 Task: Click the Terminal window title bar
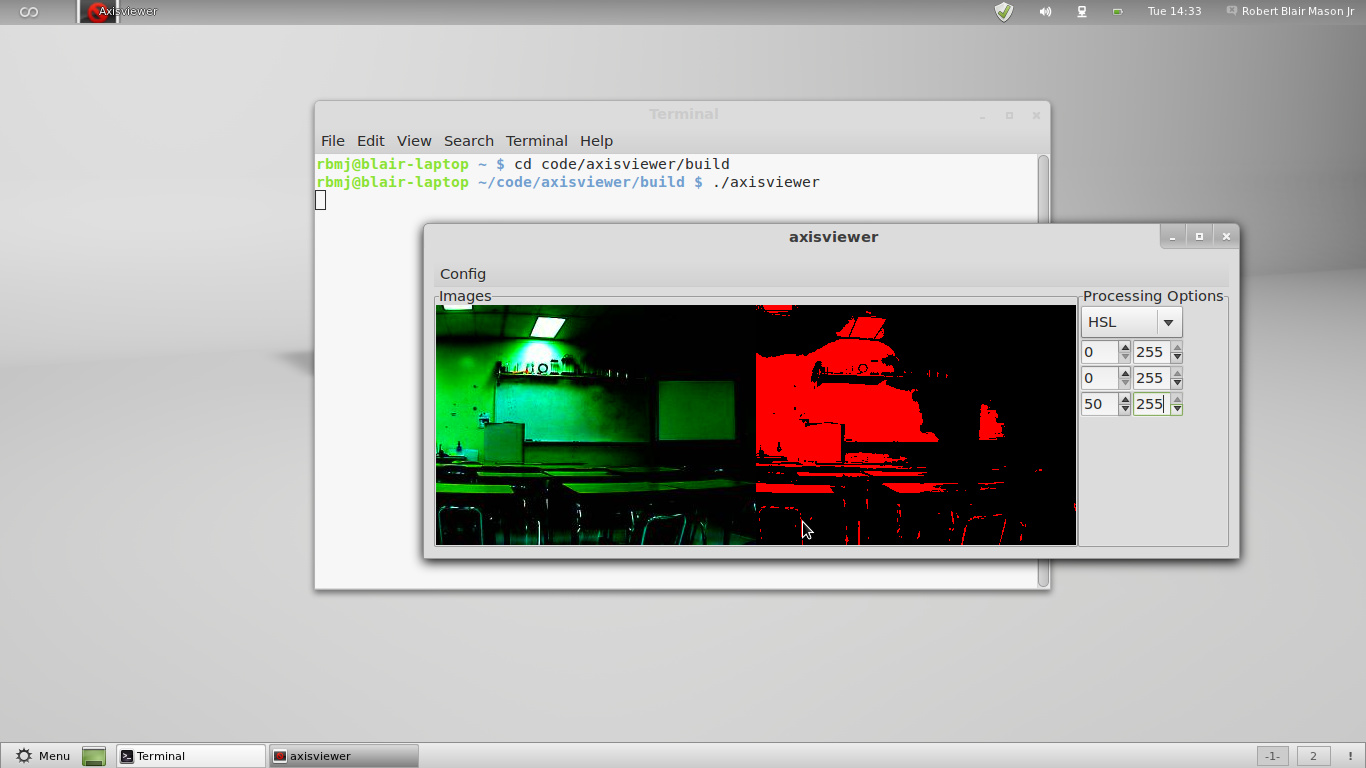[x=683, y=114]
